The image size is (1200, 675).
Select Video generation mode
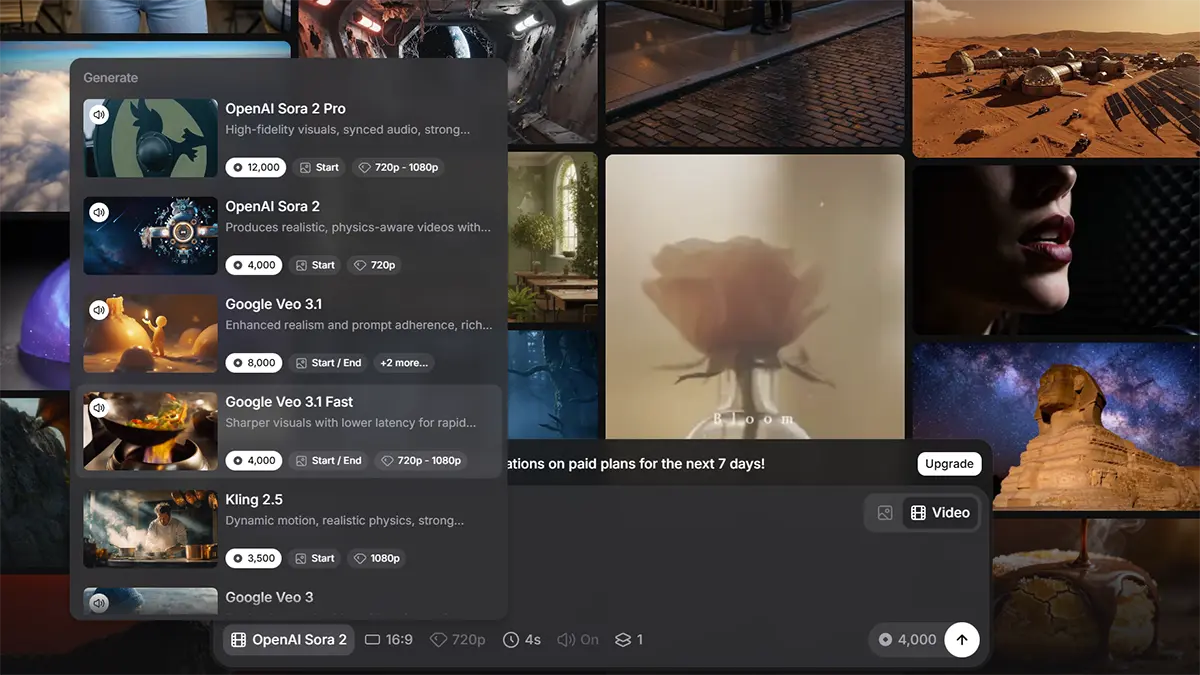pyautogui.click(x=940, y=513)
